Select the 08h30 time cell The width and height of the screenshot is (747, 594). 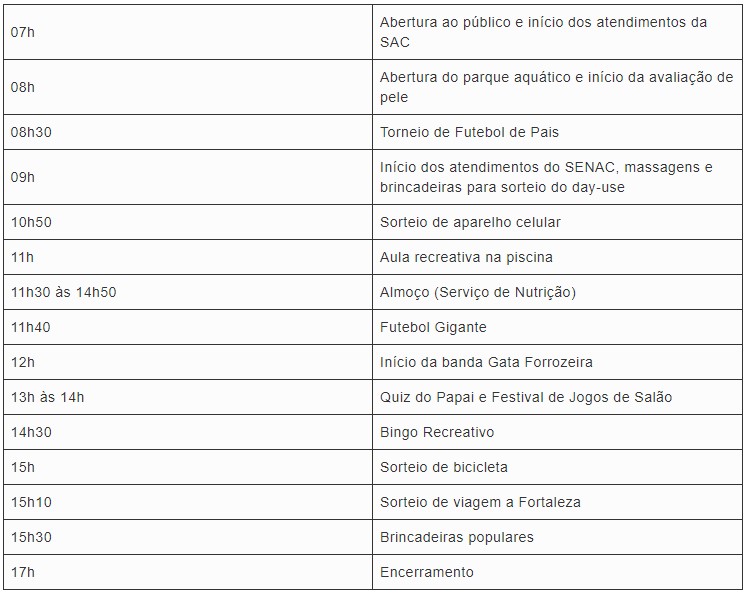(x=31, y=132)
